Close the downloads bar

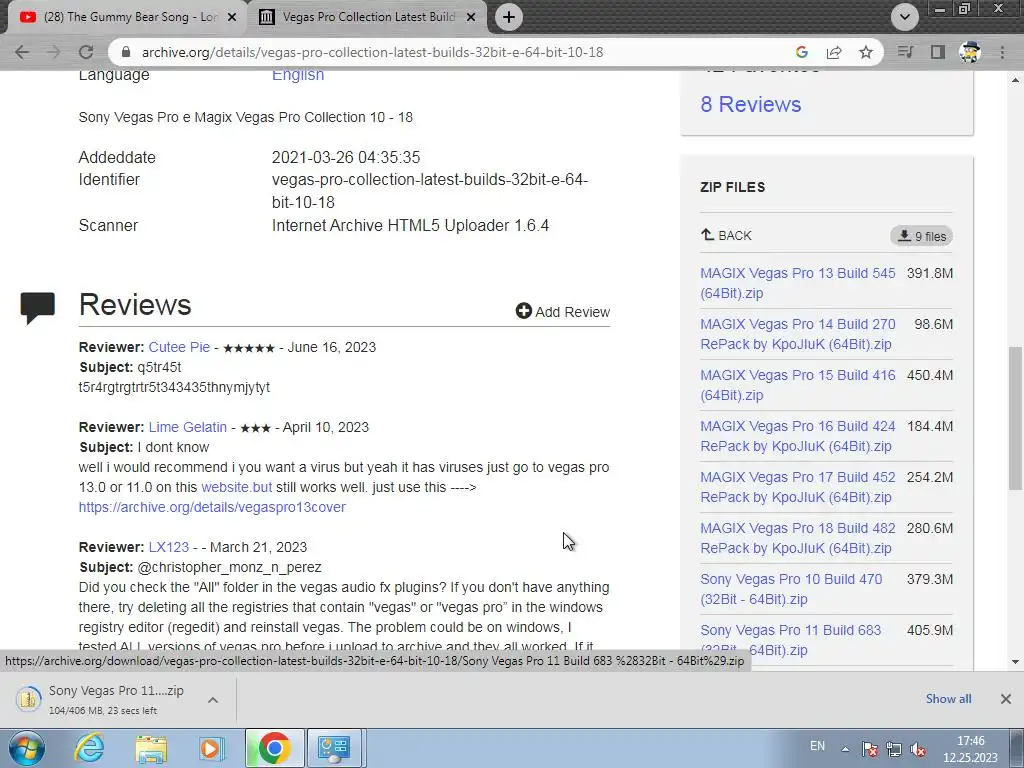(1006, 699)
